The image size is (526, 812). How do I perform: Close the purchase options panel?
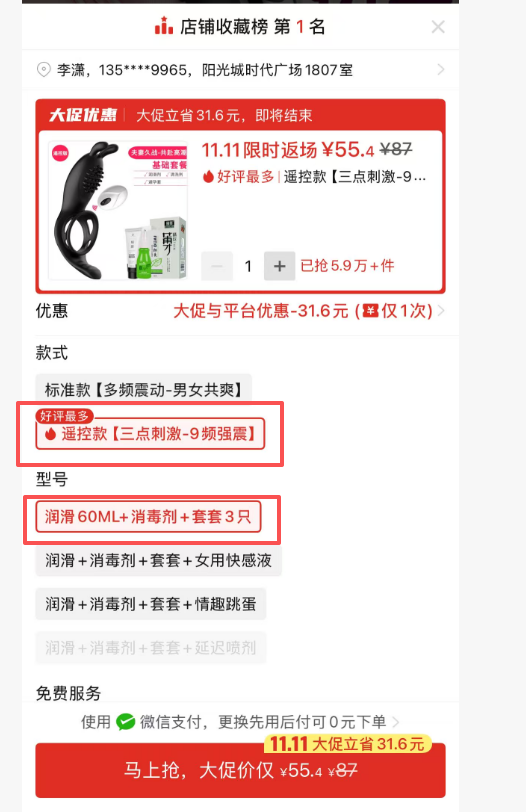pyautogui.click(x=438, y=27)
